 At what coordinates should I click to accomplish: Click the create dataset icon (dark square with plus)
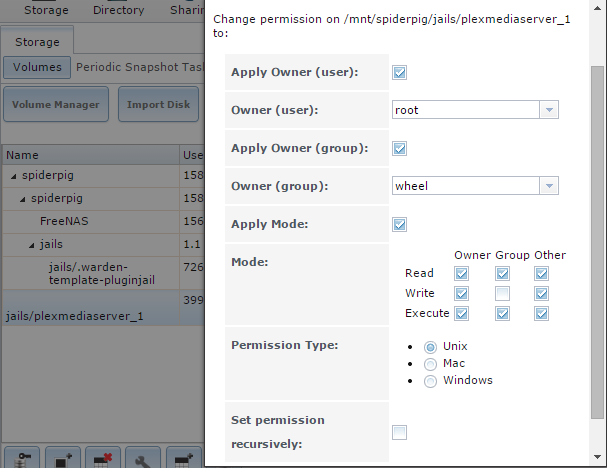[x=62, y=460]
